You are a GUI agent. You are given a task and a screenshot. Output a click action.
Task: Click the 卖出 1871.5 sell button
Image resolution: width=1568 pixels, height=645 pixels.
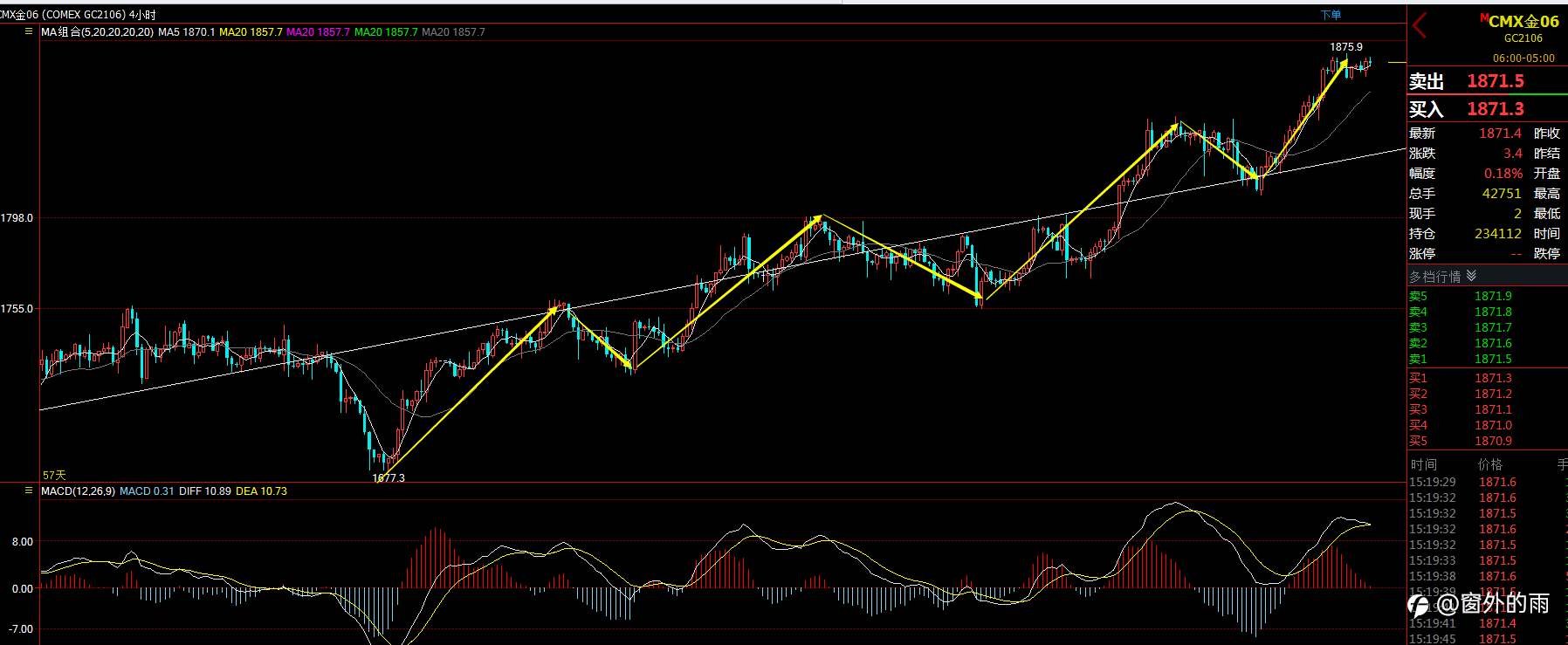click(x=1488, y=81)
